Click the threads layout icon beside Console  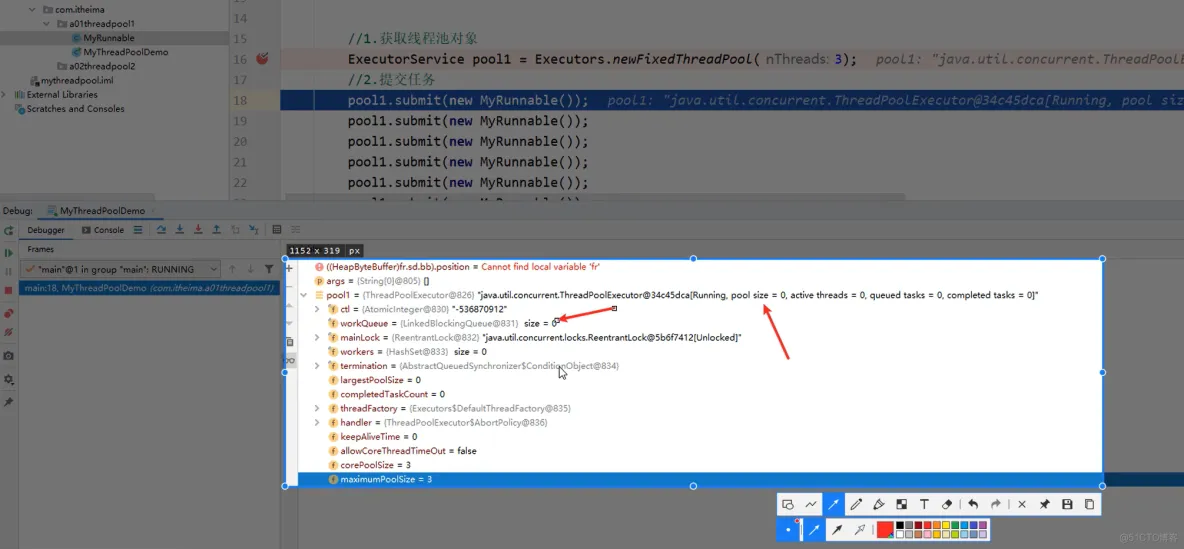point(138,230)
